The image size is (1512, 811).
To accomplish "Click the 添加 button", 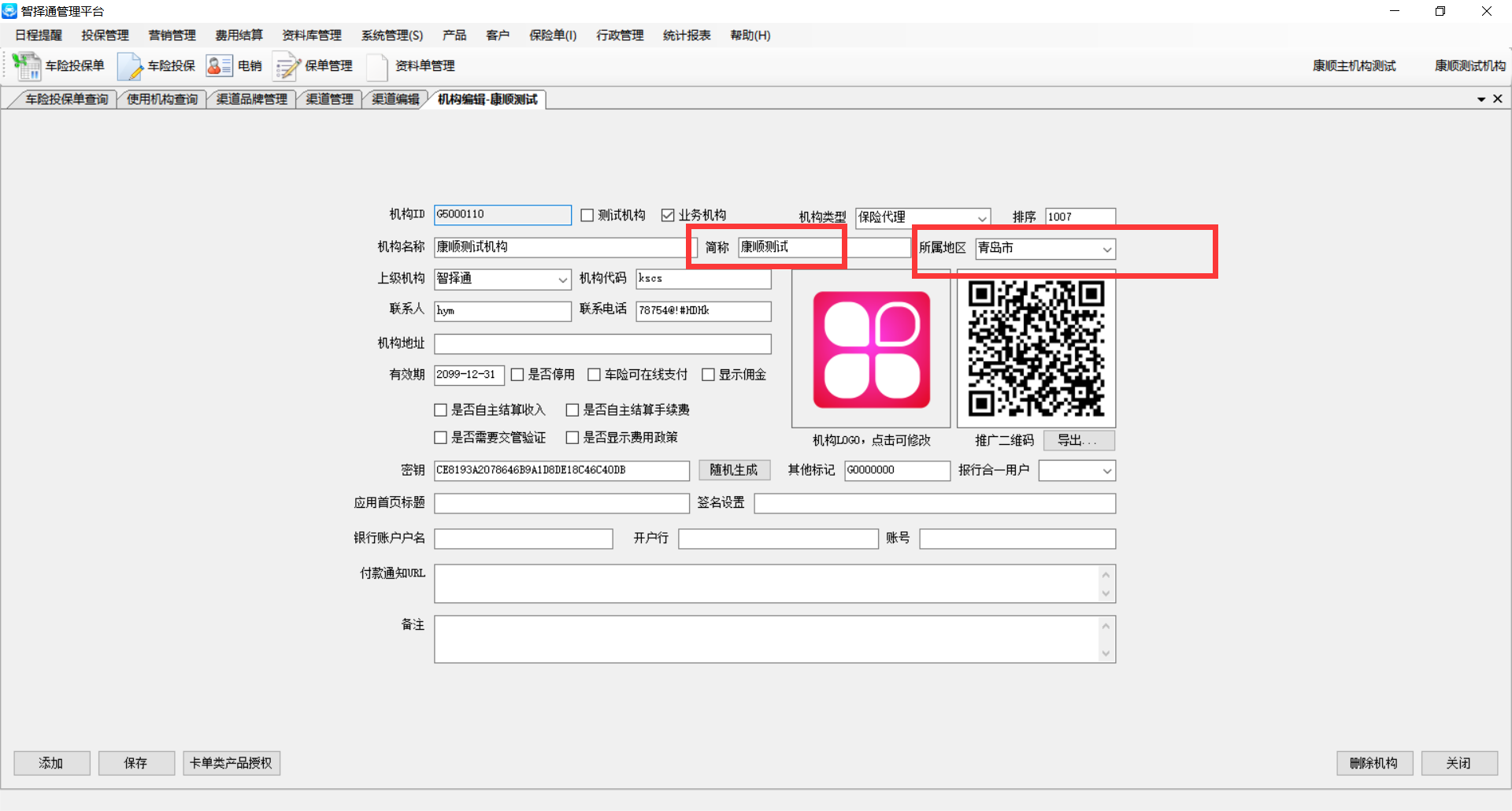I will pyautogui.click(x=52, y=763).
